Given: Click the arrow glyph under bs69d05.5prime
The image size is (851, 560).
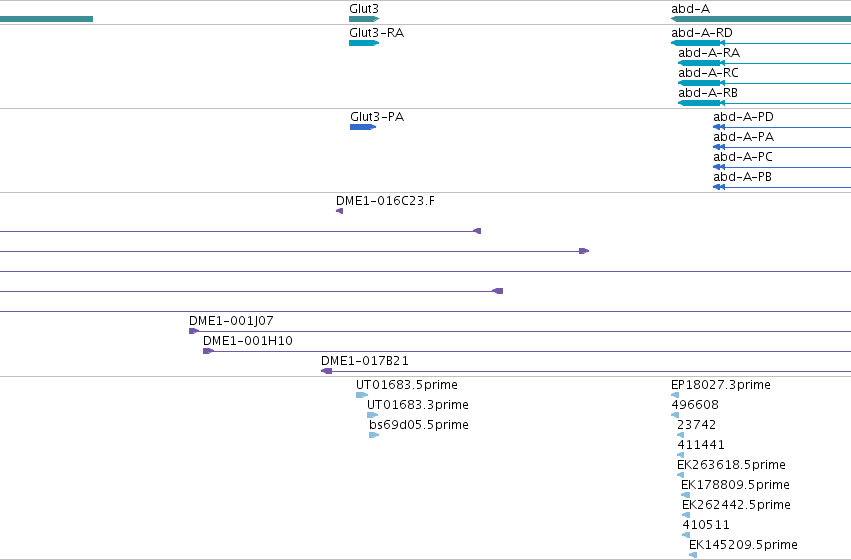Looking at the screenshot, I should pyautogui.click(x=374, y=435).
